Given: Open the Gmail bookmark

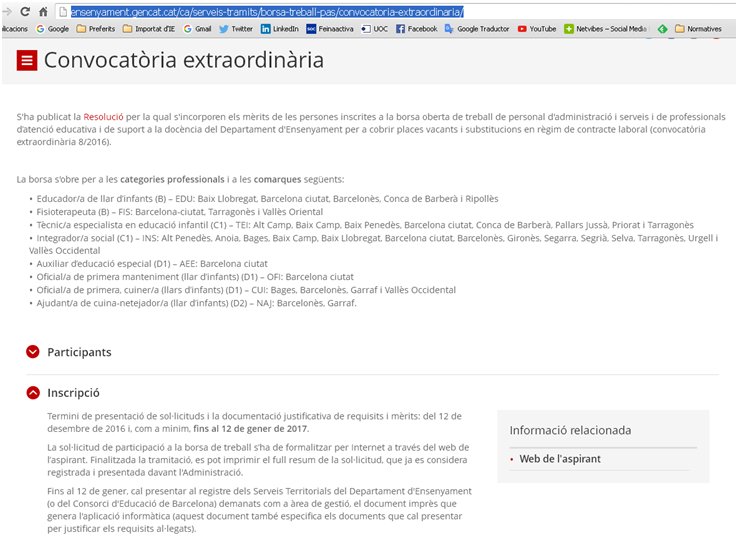Looking at the screenshot, I should coord(198,29).
